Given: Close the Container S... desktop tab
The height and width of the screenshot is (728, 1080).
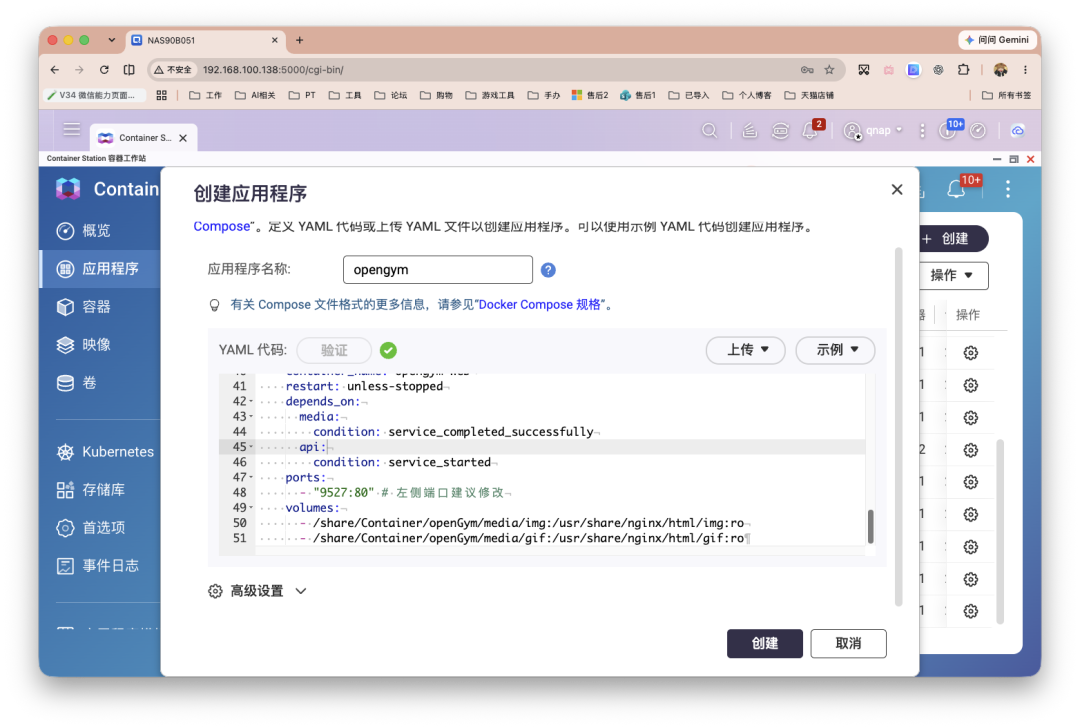Looking at the screenshot, I should click(x=183, y=138).
